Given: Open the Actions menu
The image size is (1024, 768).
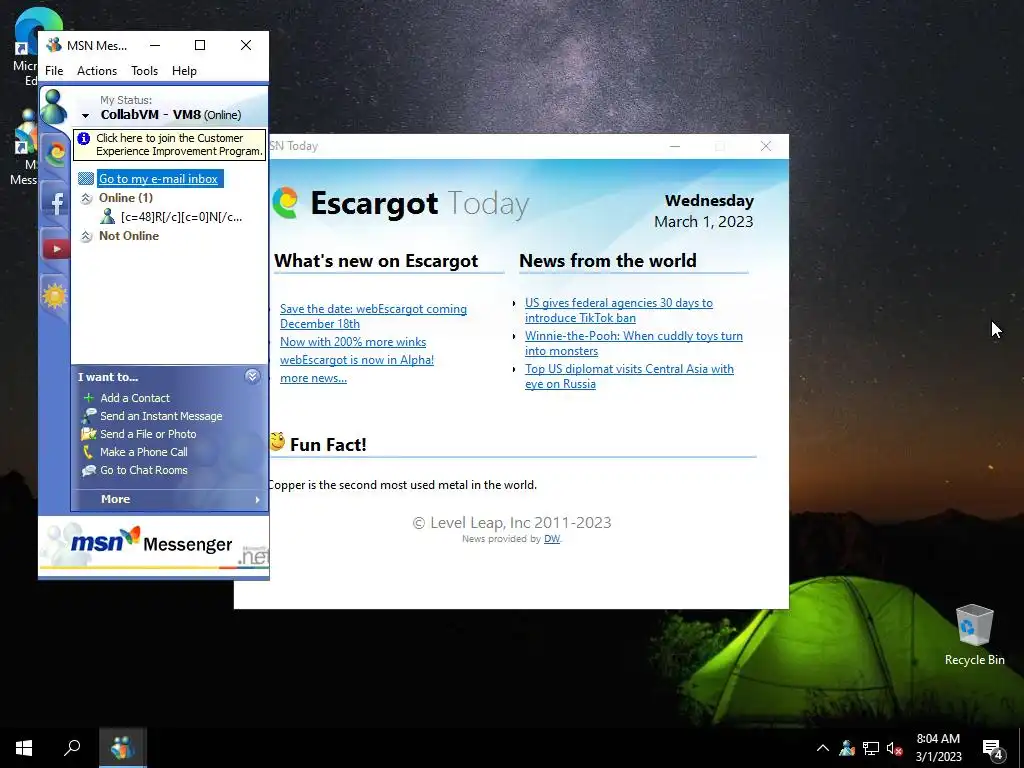Looking at the screenshot, I should click(x=97, y=71).
